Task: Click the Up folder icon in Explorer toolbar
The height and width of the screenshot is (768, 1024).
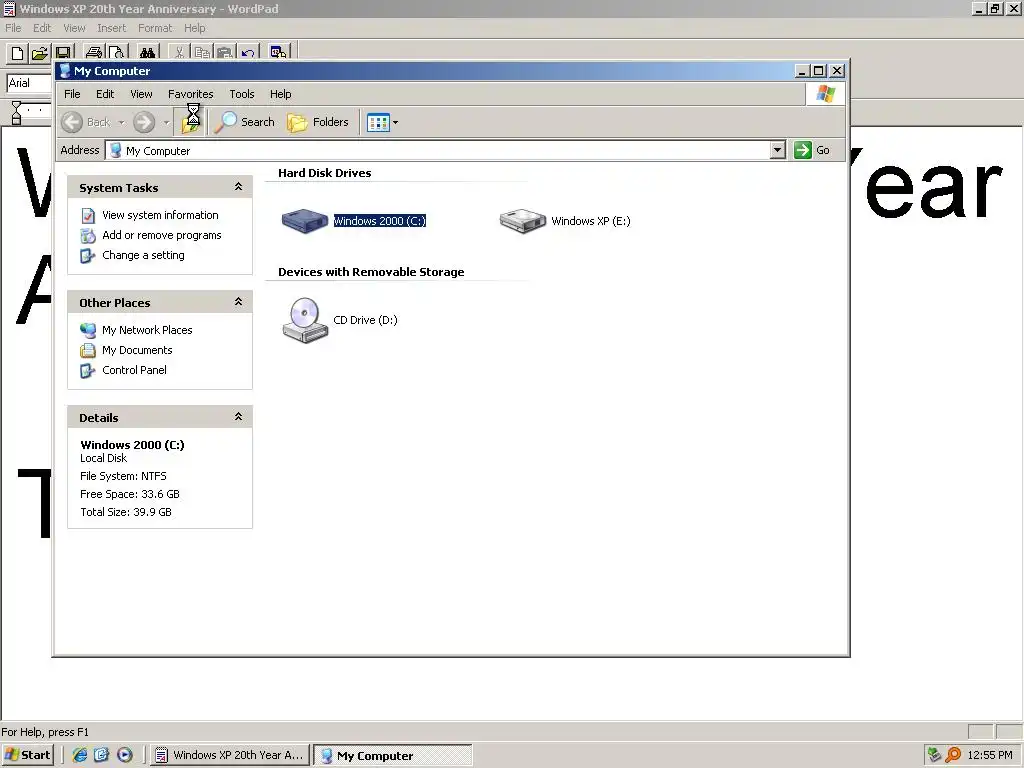Action: [191, 122]
